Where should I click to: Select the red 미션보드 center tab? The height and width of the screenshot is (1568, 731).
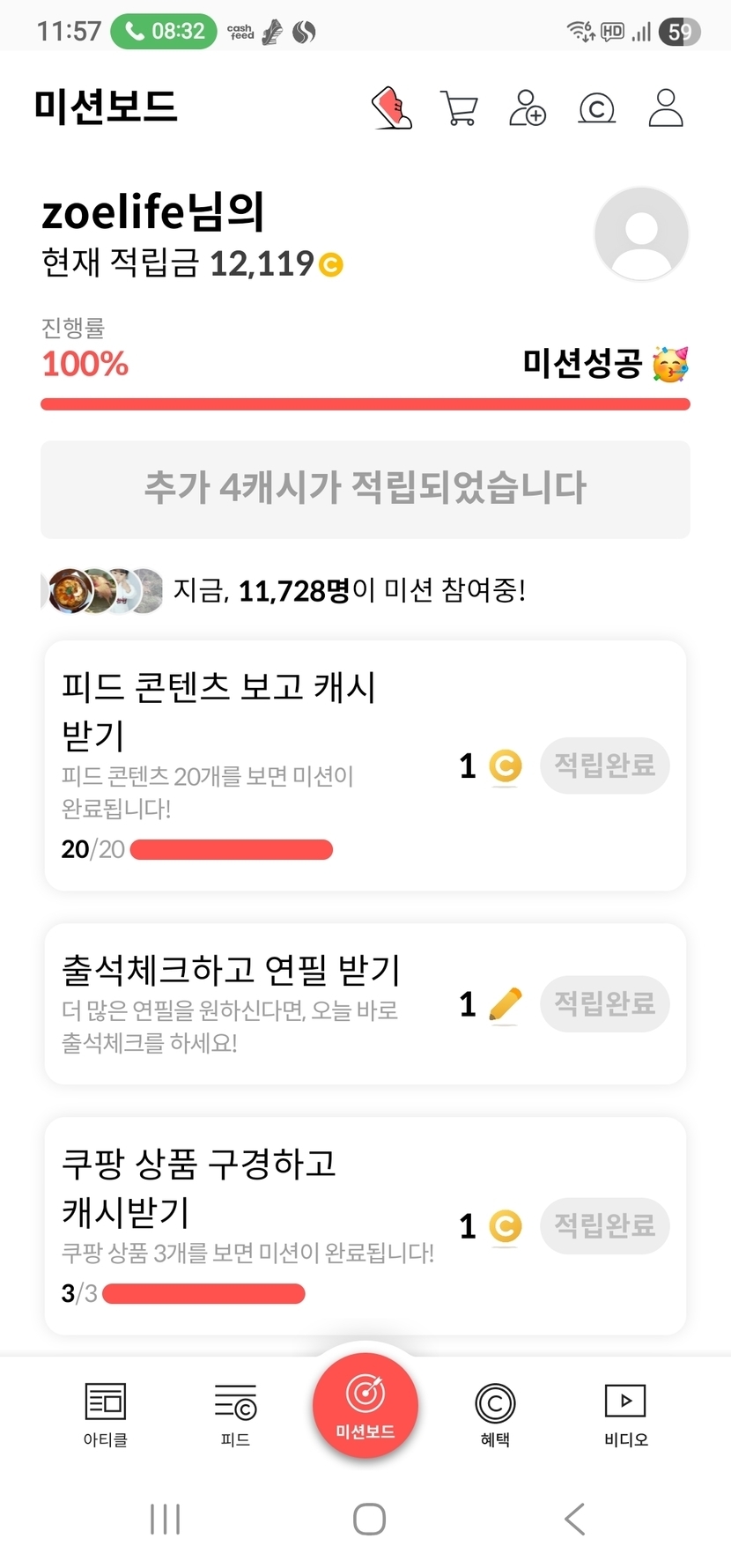click(x=365, y=1406)
